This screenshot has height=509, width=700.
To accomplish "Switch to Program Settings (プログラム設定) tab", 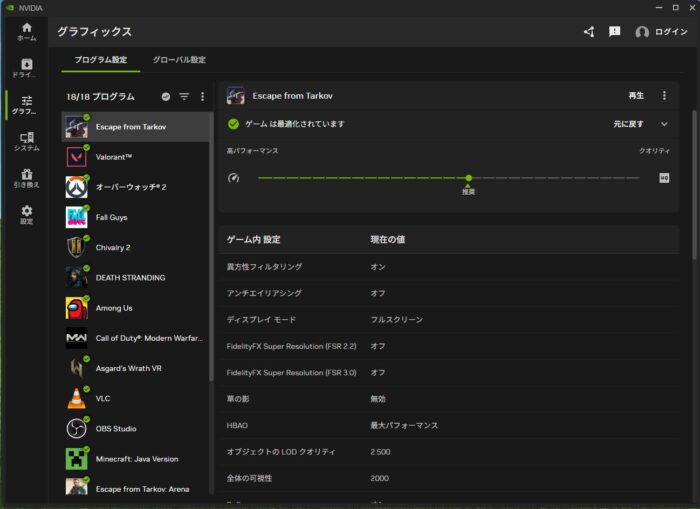I will coord(100,60).
